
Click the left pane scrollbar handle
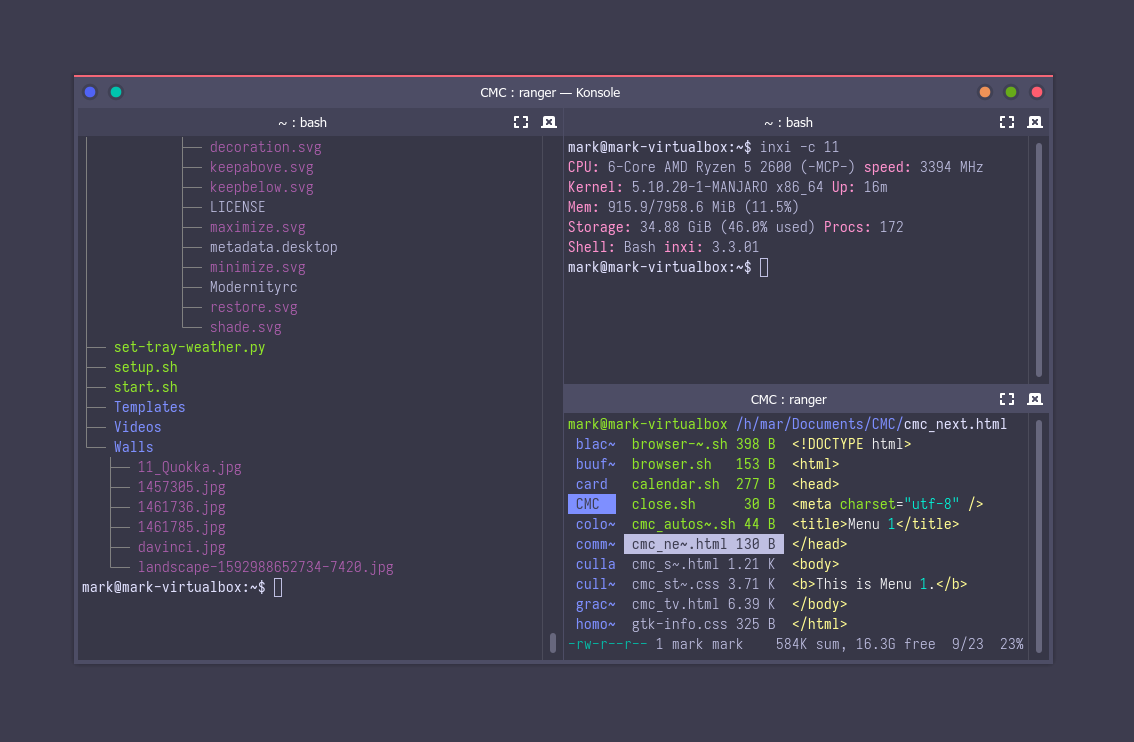pyautogui.click(x=553, y=642)
